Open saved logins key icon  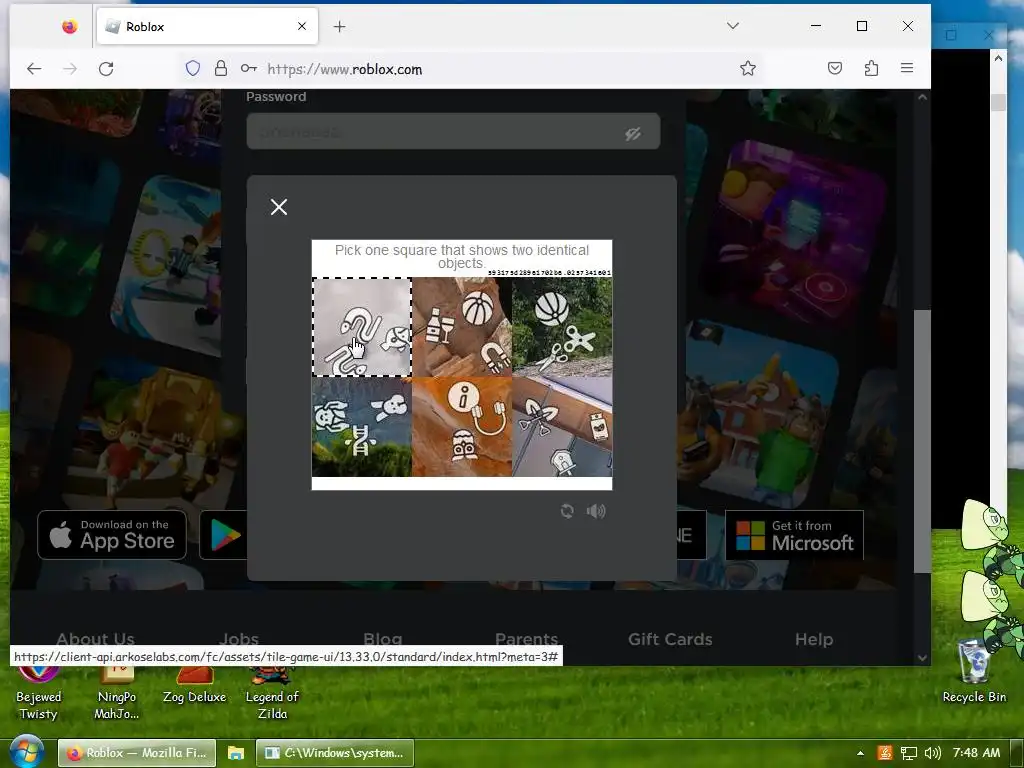click(248, 69)
